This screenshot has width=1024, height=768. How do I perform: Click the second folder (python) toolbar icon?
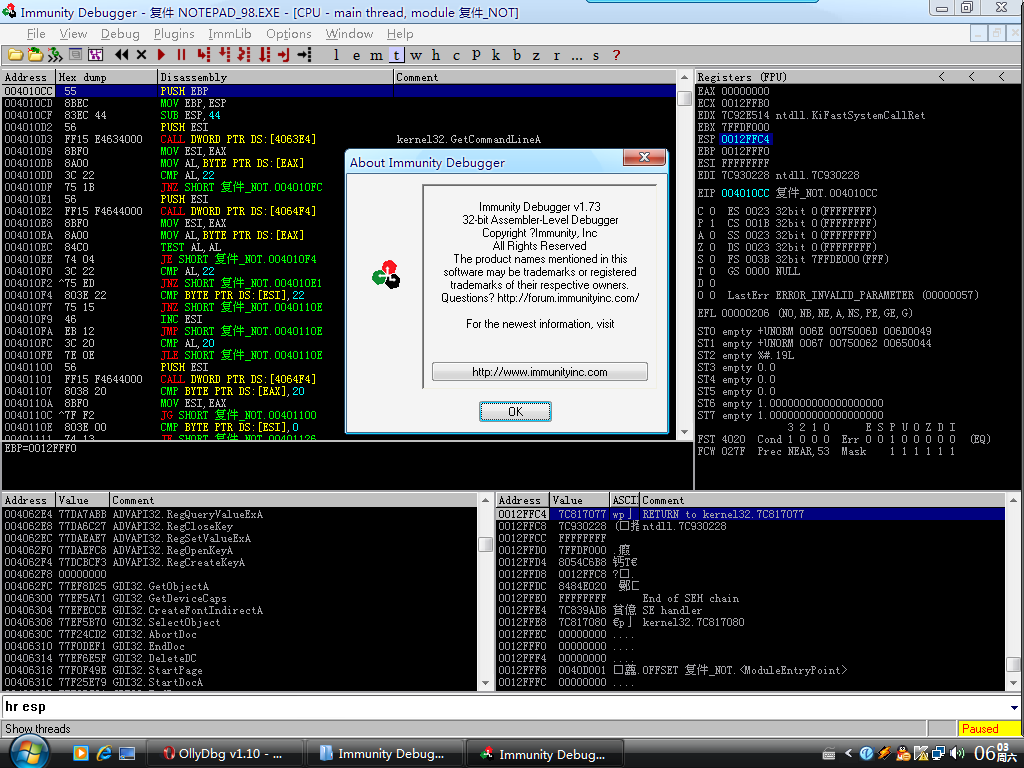35,56
